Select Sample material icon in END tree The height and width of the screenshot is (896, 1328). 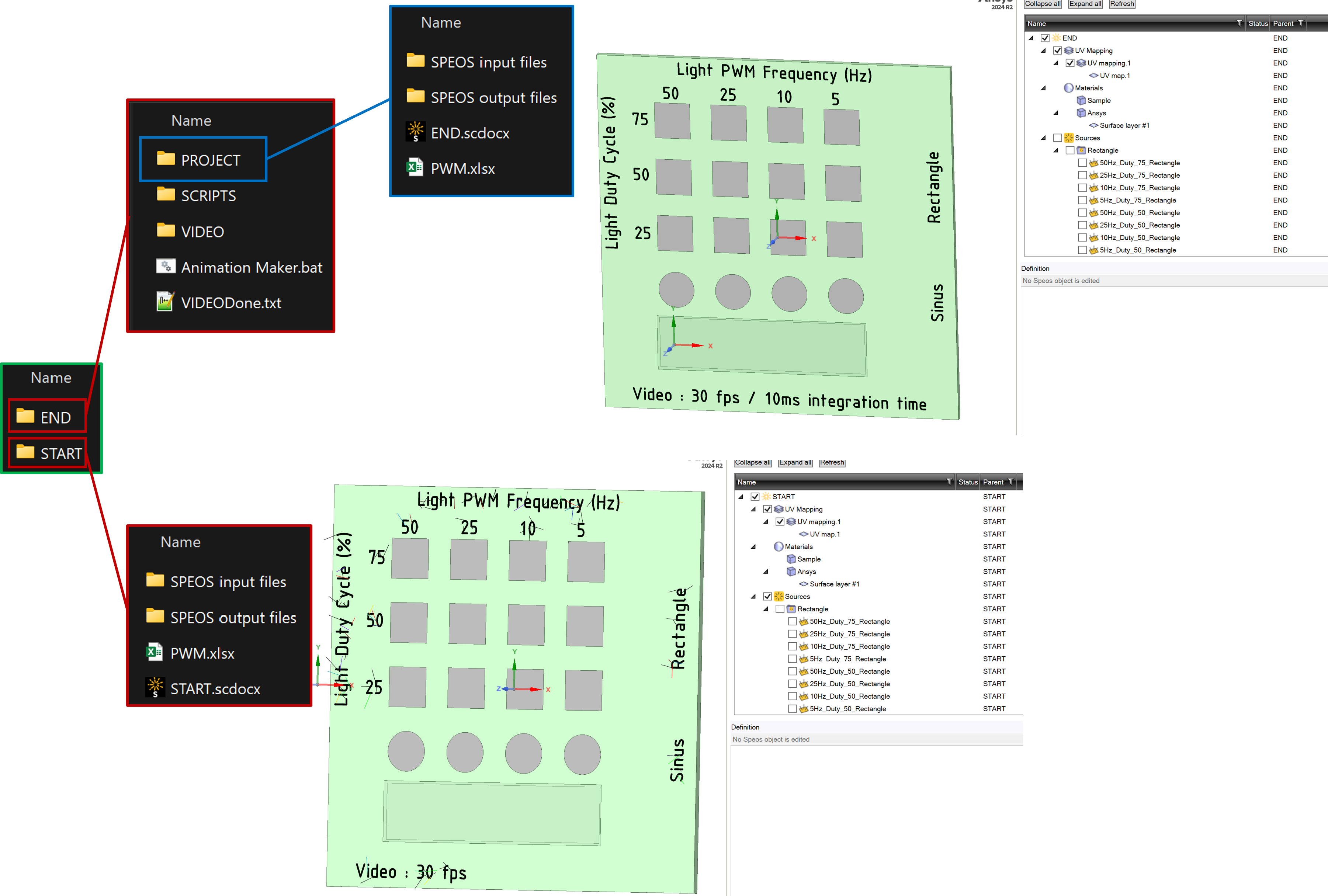(x=1081, y=101)
